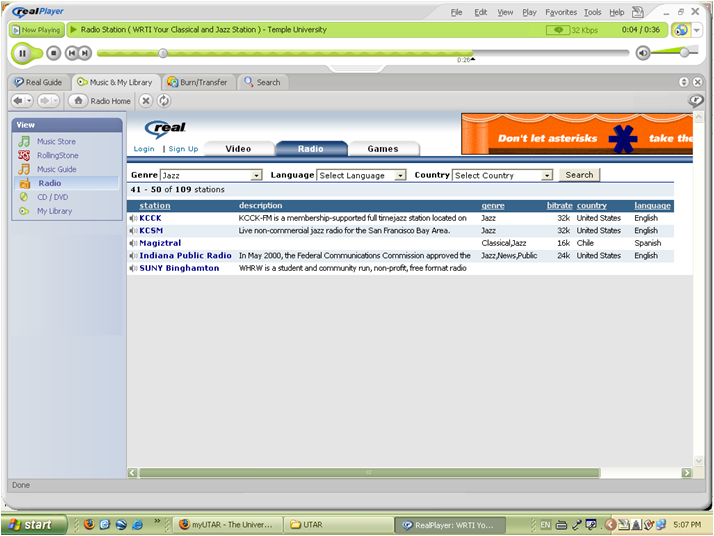The width and height of the screenshot is (714, 536).
Task: Open the Play menu
Action: (x=529, y=12)
